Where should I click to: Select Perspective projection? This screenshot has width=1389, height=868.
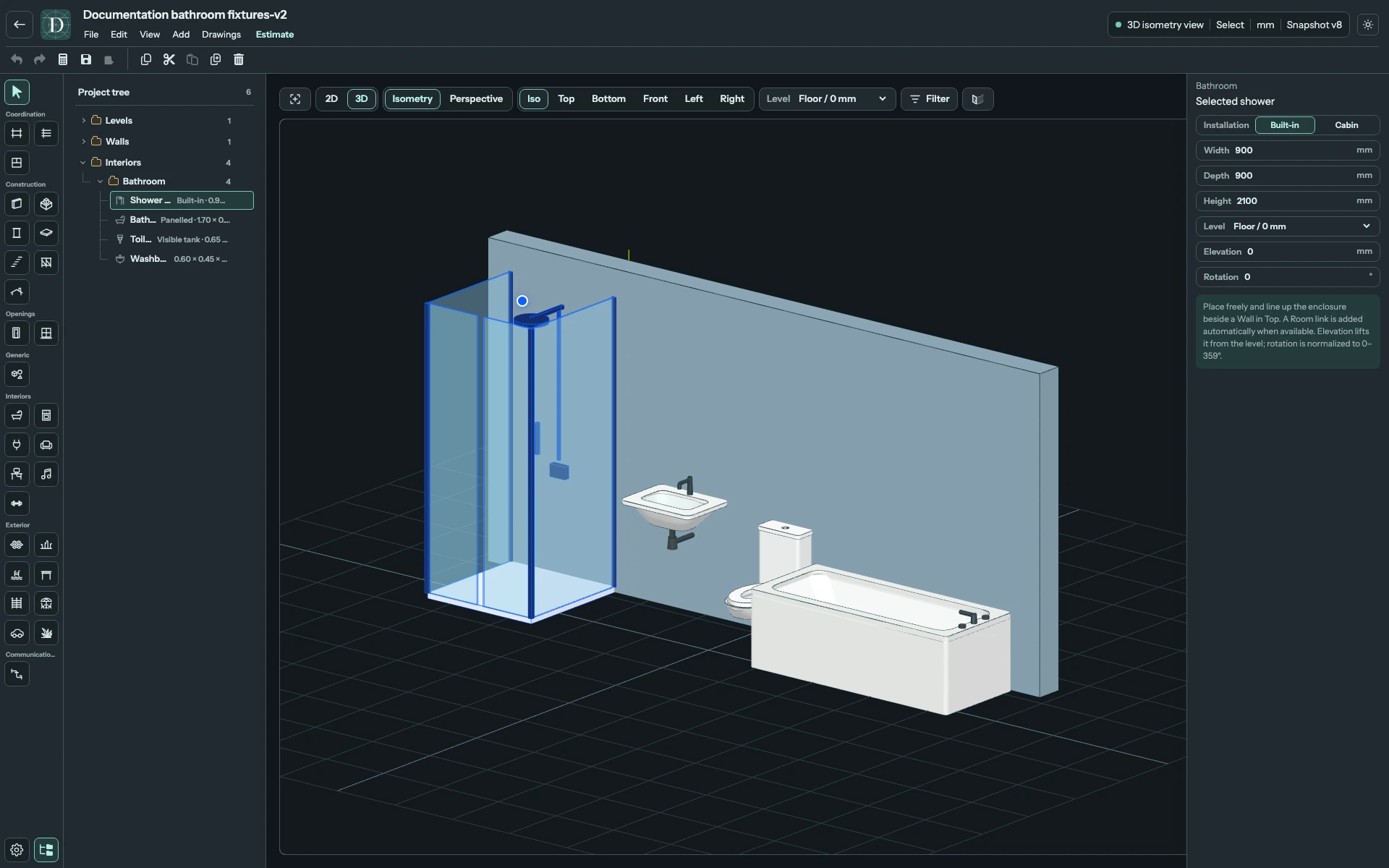click(476, 99)
